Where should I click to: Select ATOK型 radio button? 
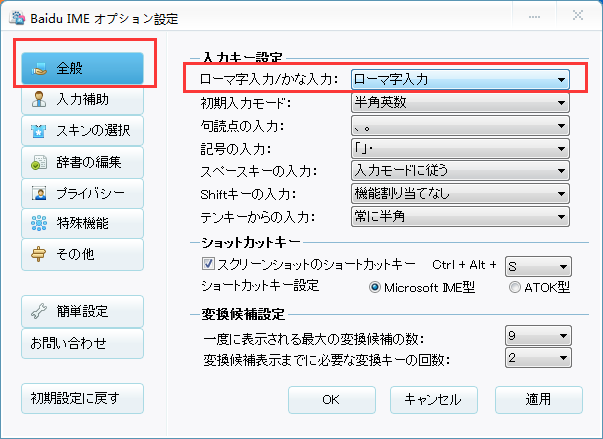[516, 287]
